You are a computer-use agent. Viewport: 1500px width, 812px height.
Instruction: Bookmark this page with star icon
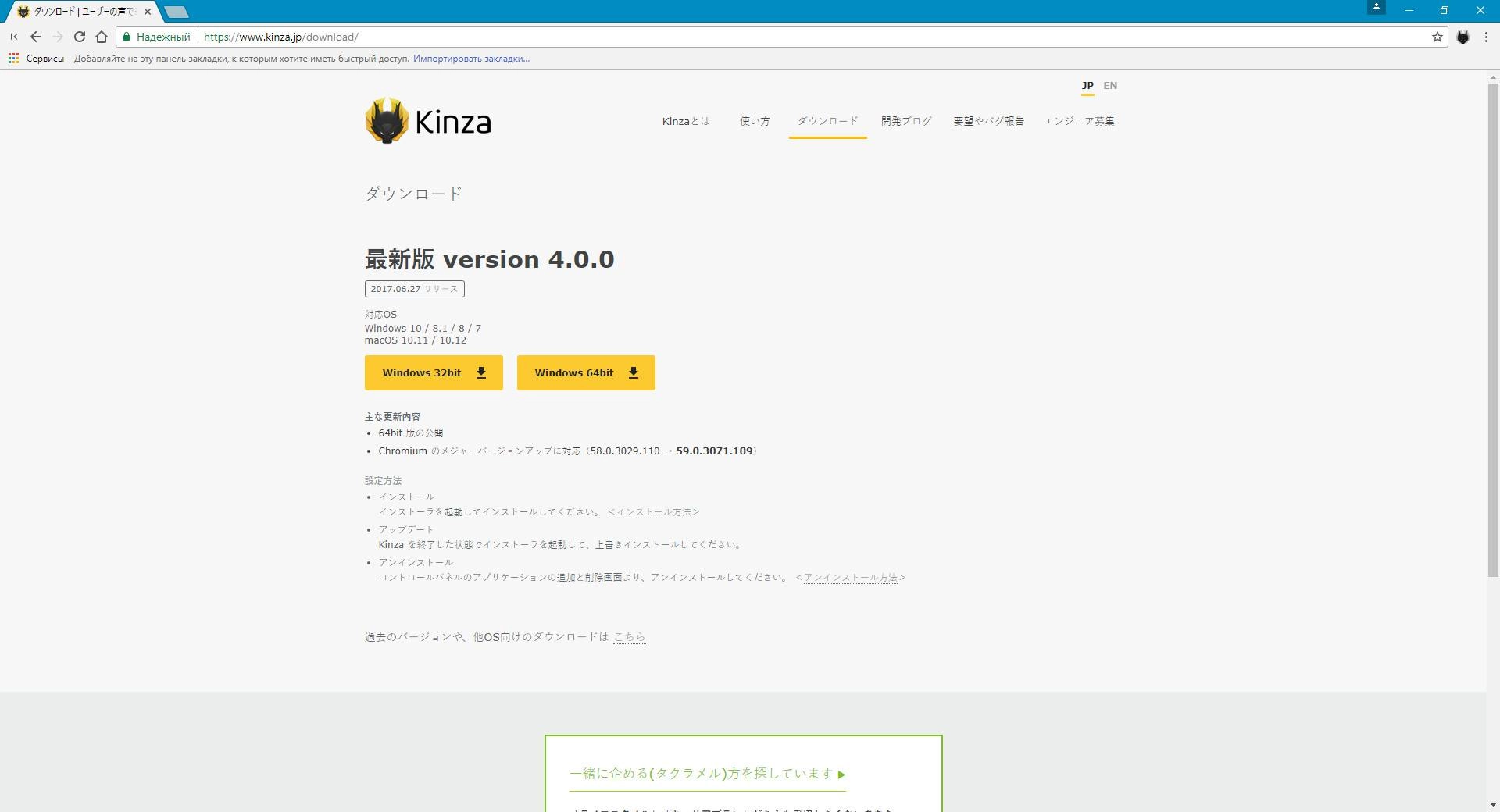(x=1437, y=37)
